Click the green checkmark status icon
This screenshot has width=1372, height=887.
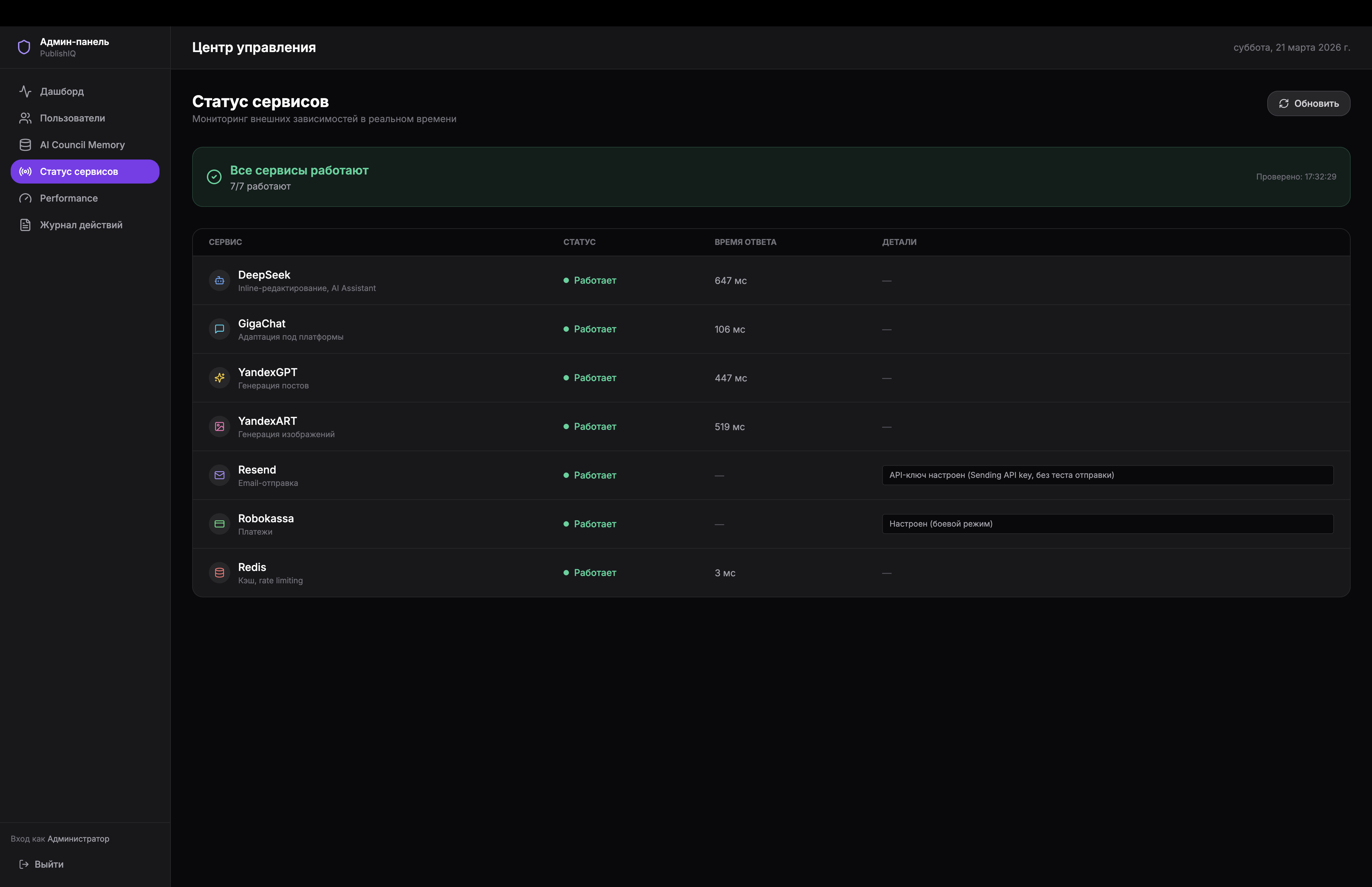tap(214, 177)
